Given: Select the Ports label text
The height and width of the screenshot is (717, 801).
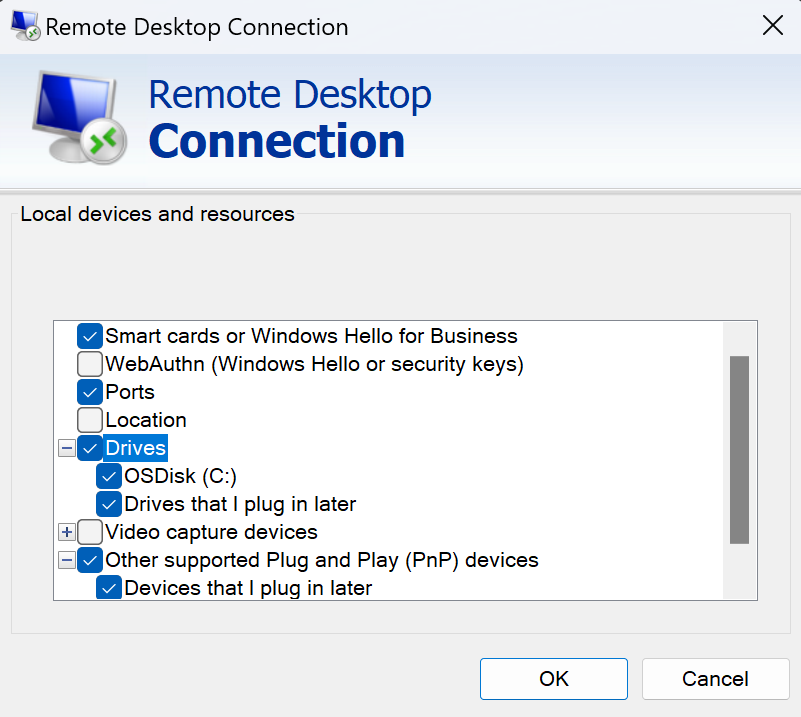Looking at the screenshot, I should (130, 392).
